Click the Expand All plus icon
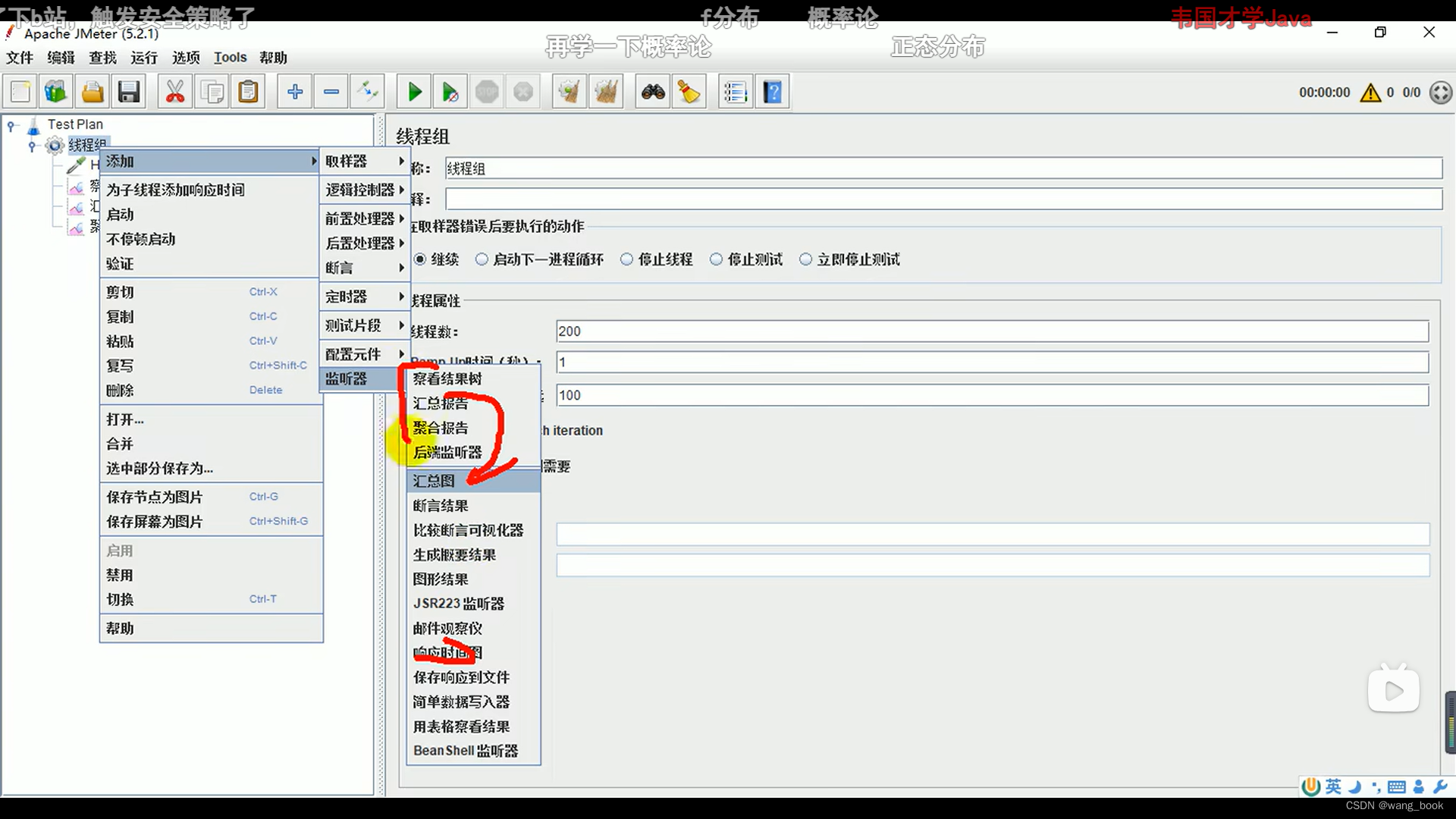 pos(295,93)
